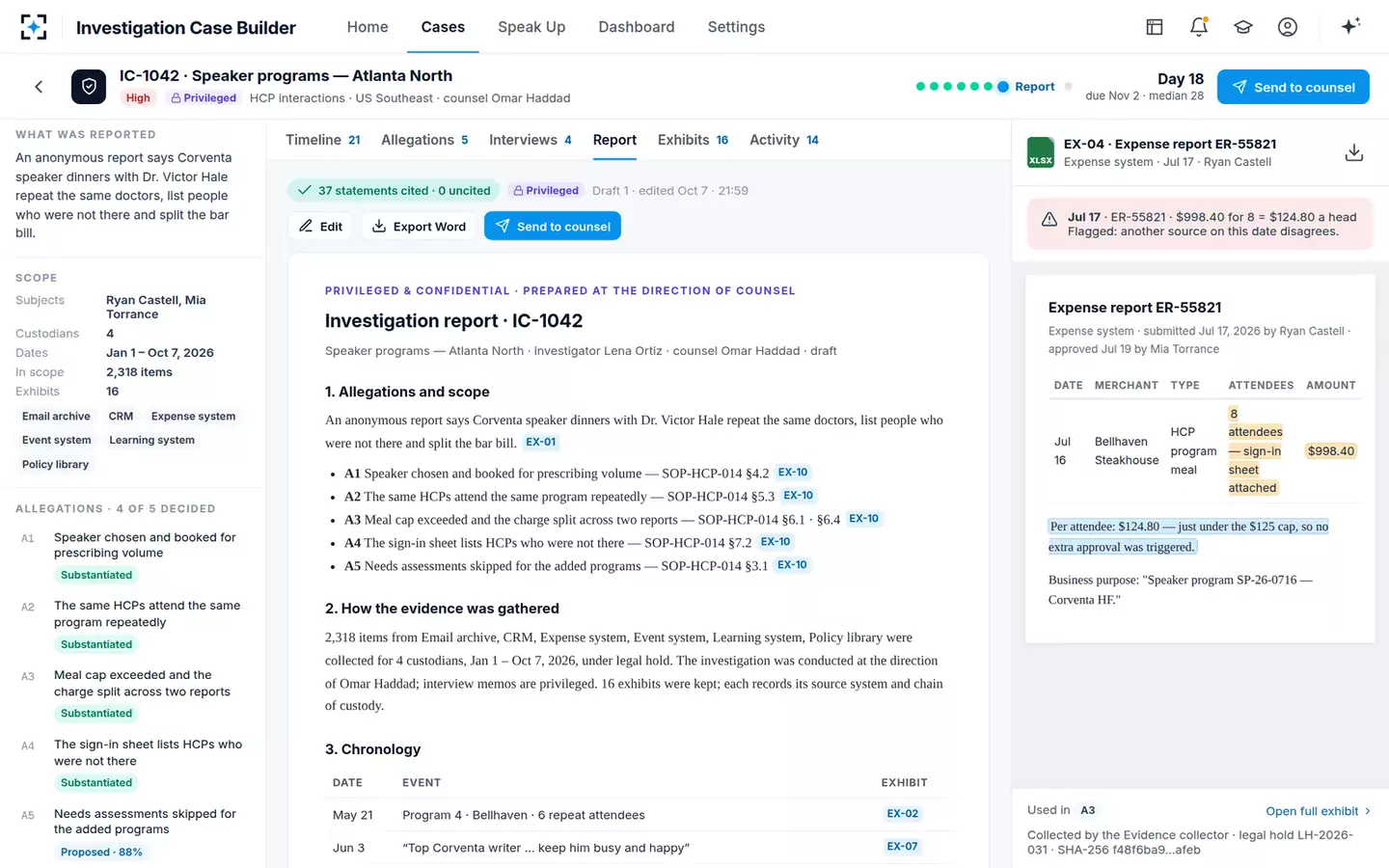This screenshot has width=1389, height=868.
Task: Select Expense system source chip
Action: 193,416
